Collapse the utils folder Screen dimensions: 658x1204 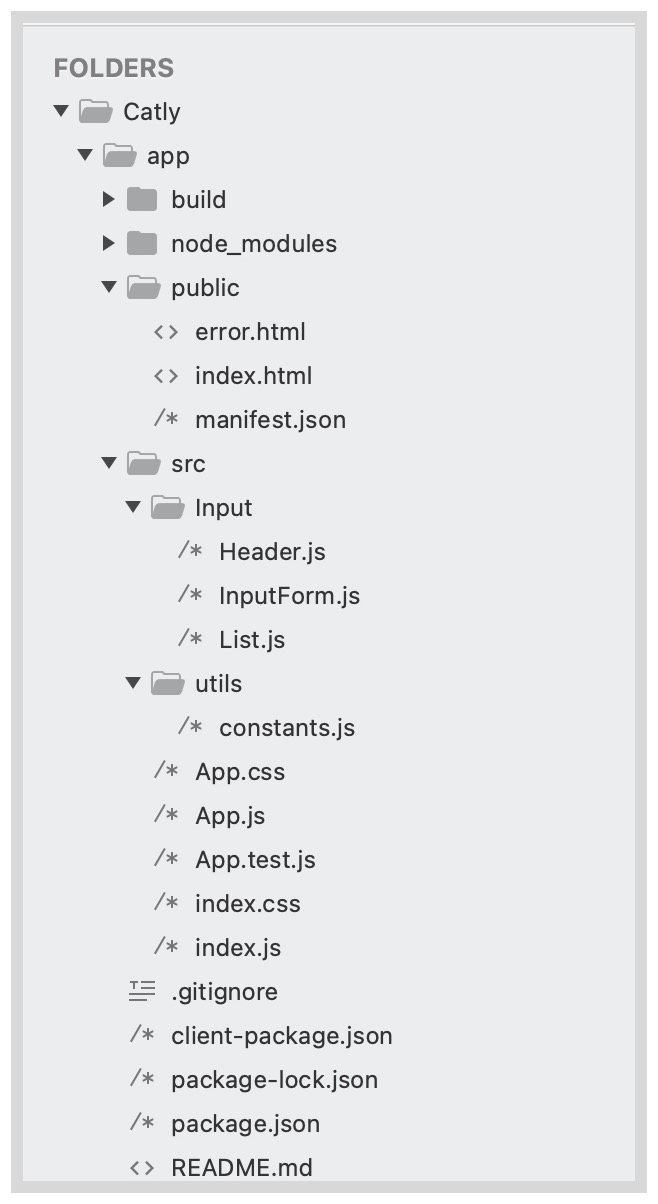(133, 683)
